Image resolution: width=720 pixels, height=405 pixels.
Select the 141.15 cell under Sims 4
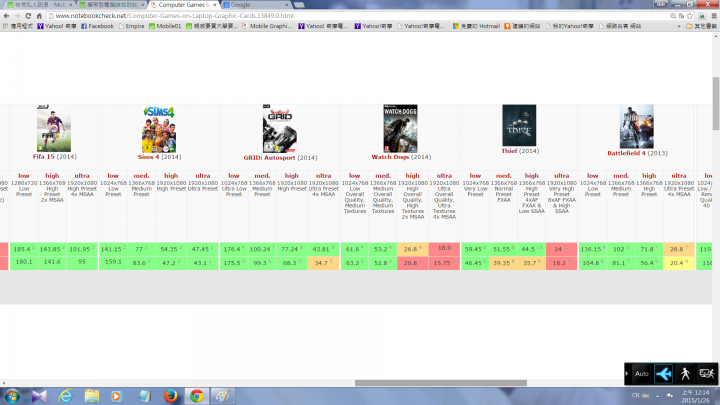(x=113, y=249)
